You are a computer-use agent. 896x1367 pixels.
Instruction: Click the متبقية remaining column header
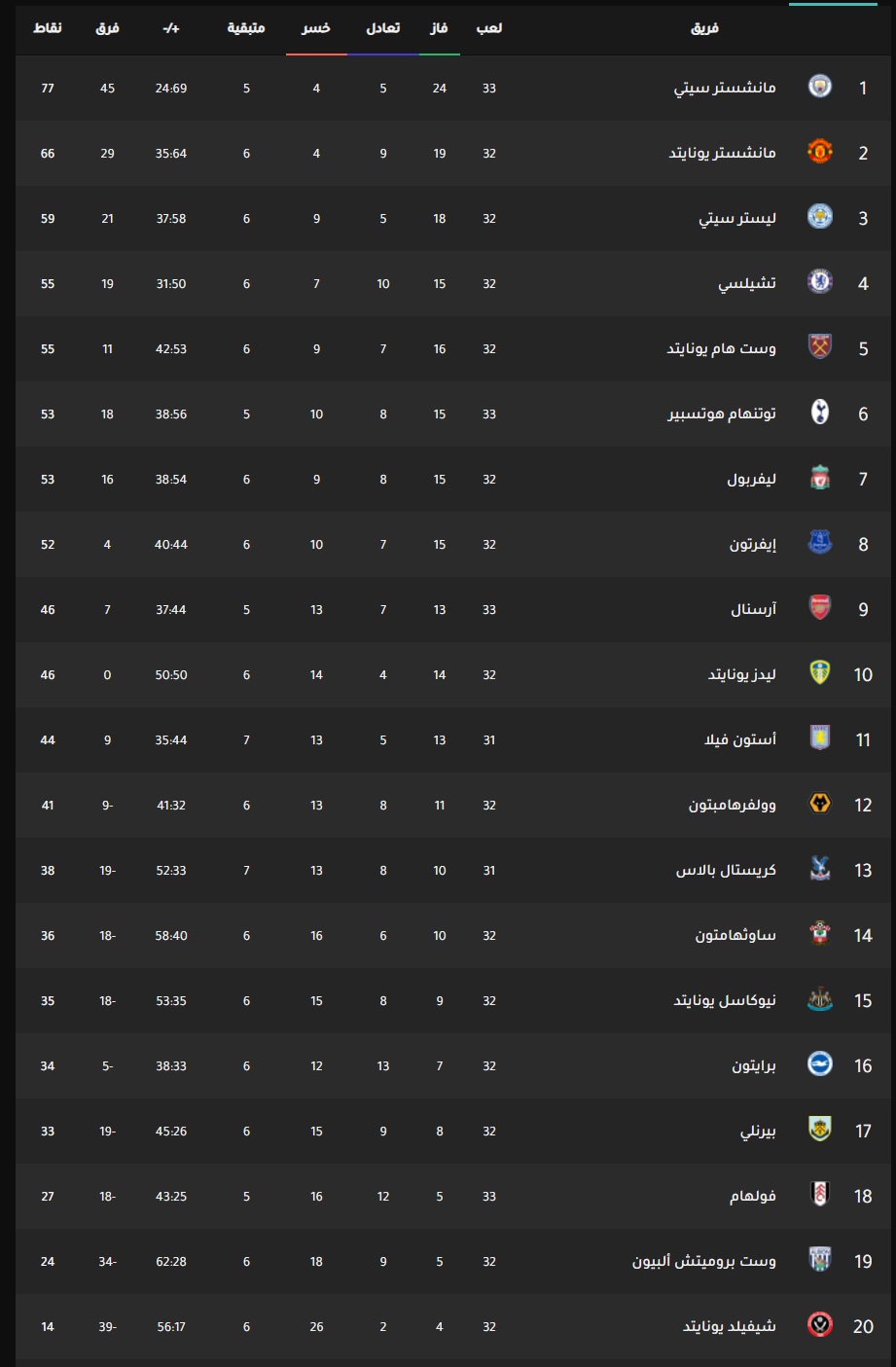coord(246,28)
